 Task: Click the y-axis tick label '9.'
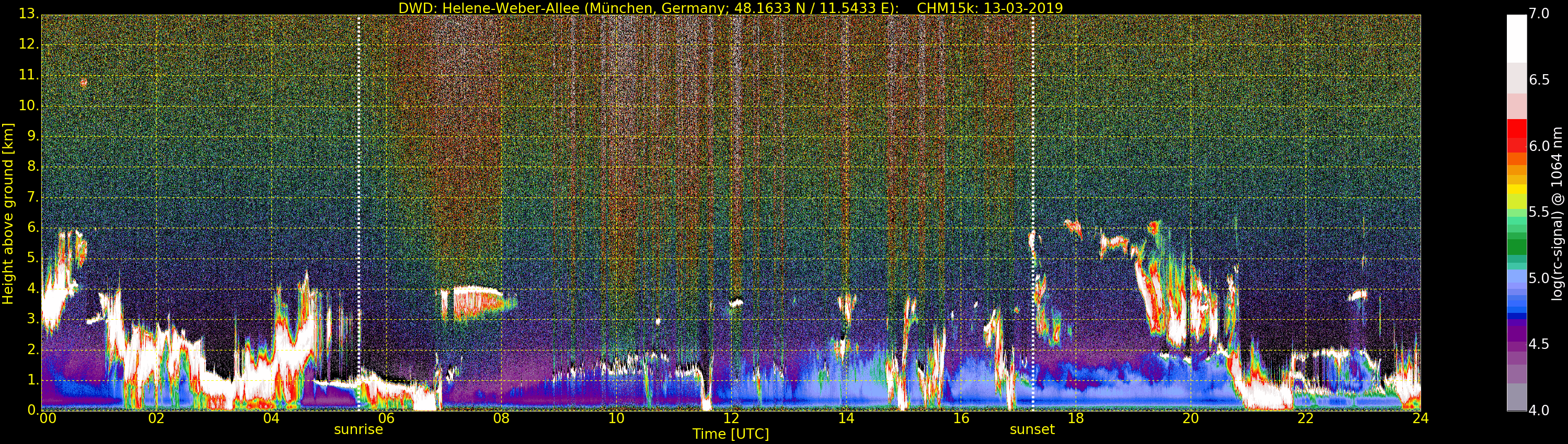click(x=33, y=136)
